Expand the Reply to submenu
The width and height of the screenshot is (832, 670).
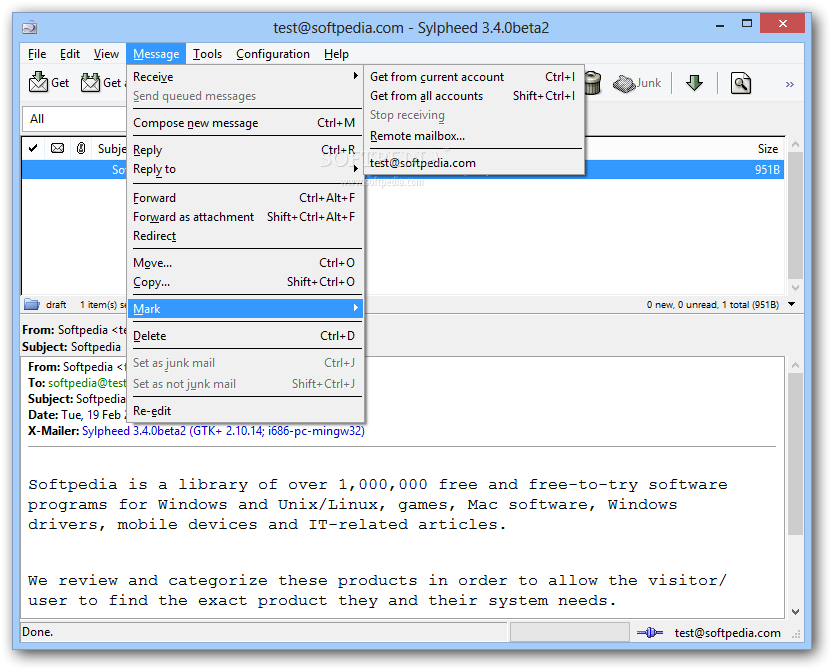click(x=245, y=169)
